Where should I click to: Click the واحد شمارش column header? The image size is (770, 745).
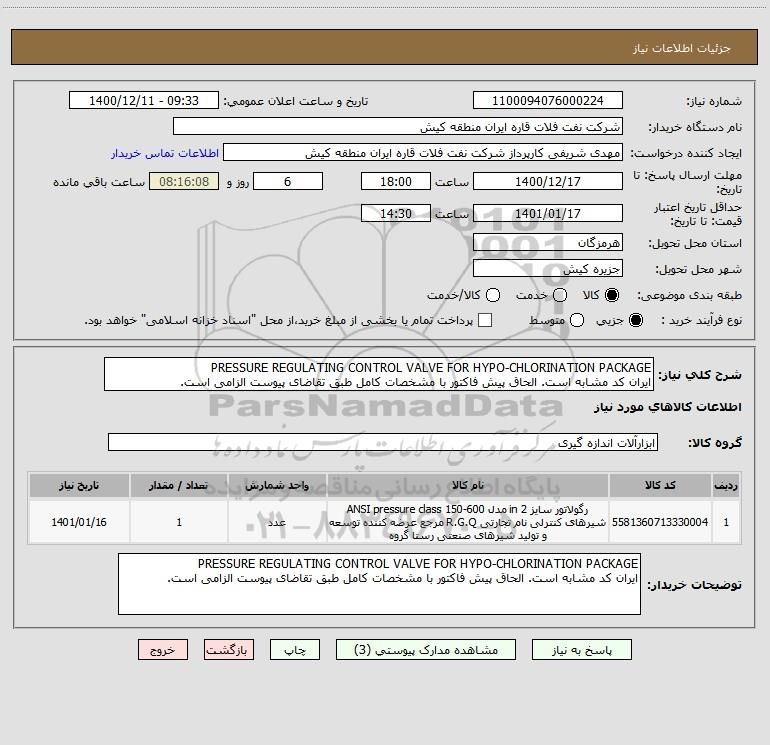pyautogui.click(x=277, y=485)
